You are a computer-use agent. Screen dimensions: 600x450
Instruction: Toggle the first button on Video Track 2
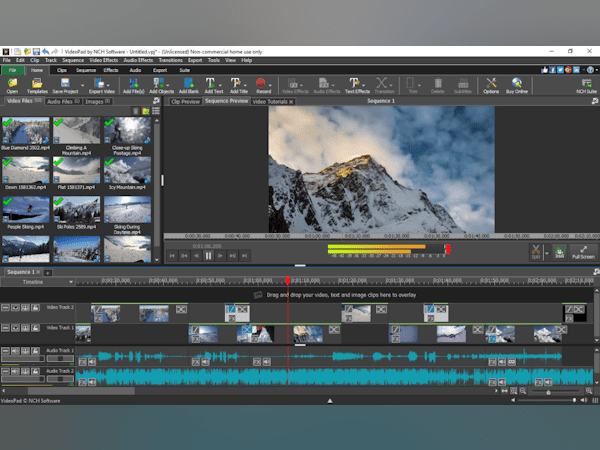coord(6,308)
